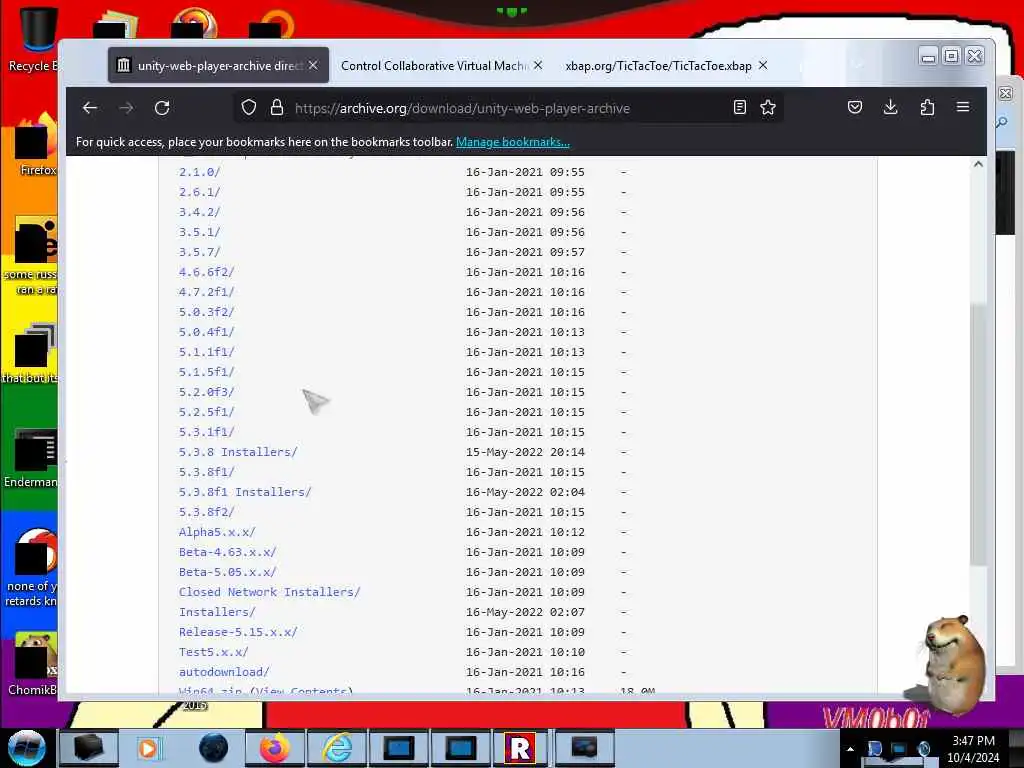Open the Installers/ folder
The width and height of the screenshot is (1024, 768).
coord(217,612)
